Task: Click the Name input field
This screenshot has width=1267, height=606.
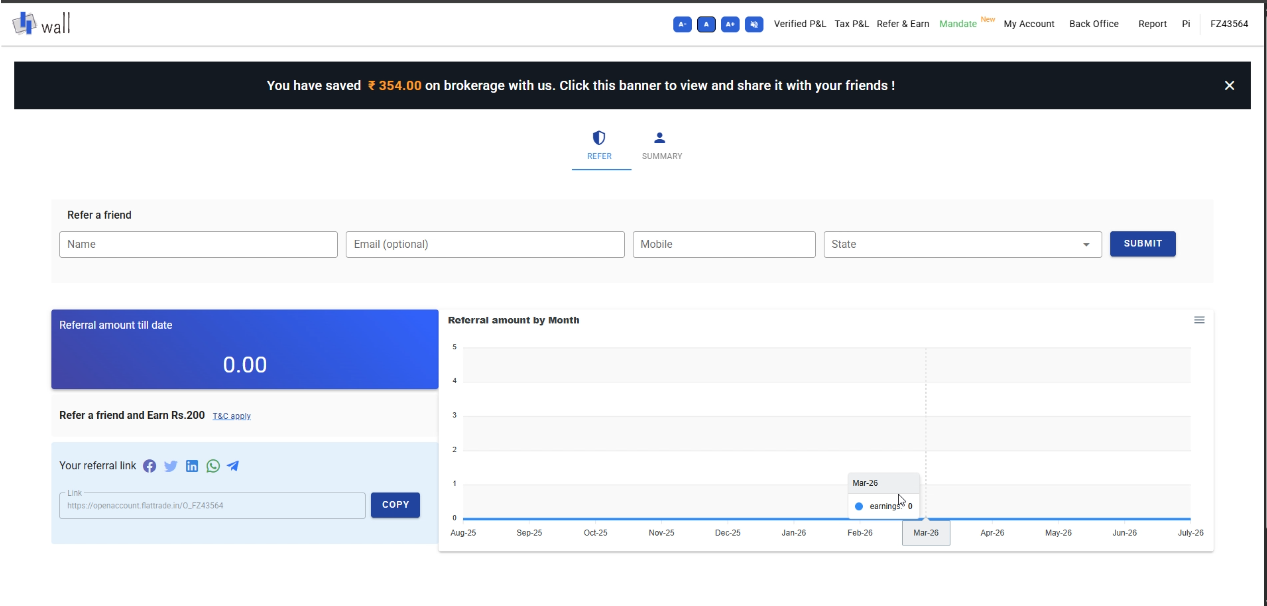Action: pos(199,244)
